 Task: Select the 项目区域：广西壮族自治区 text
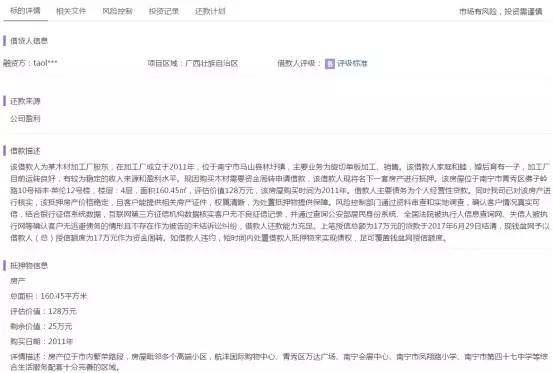pos(193,63)
